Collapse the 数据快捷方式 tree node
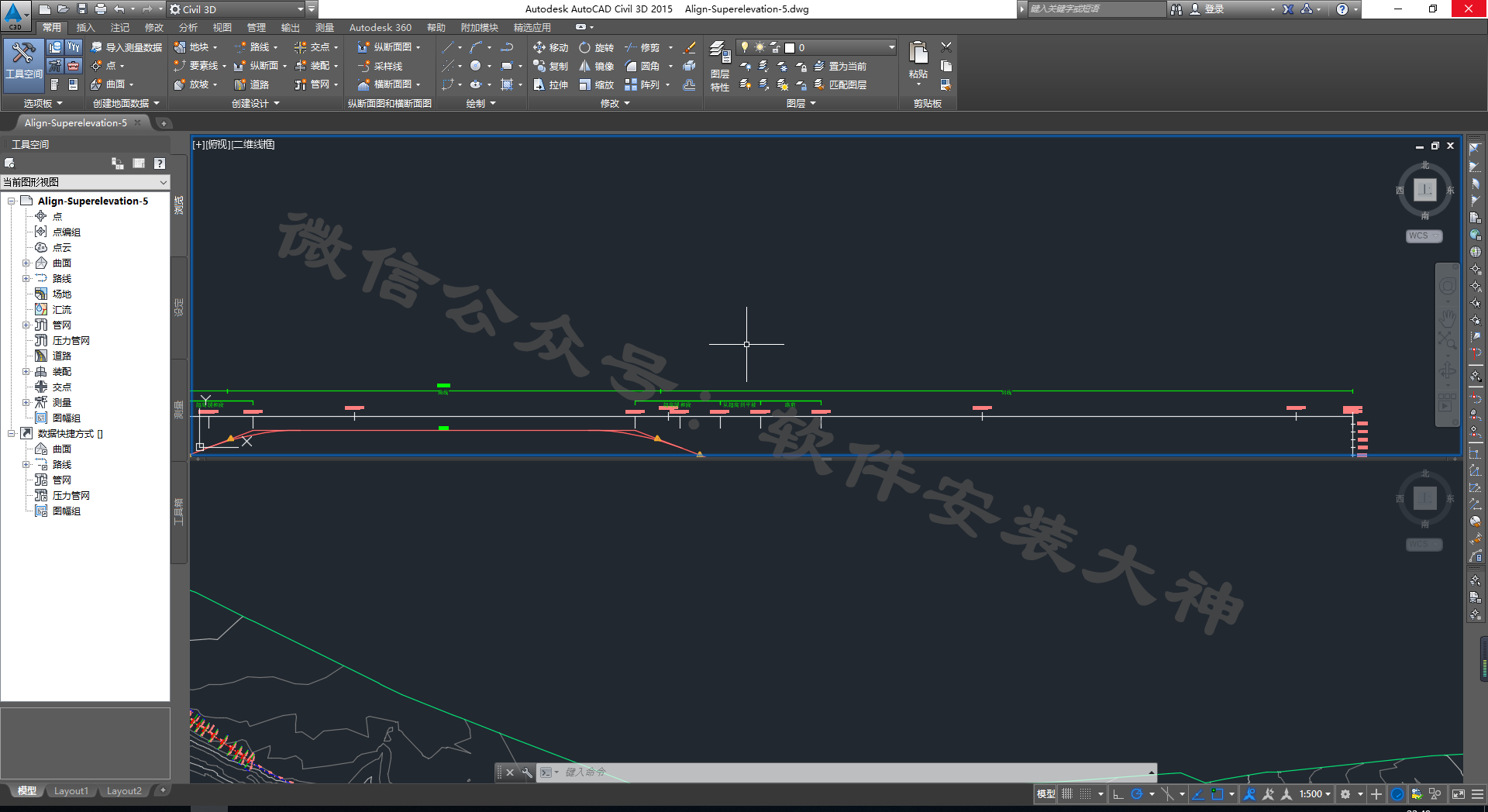This screenshot has height=812, width=1488. coord(11,434)
